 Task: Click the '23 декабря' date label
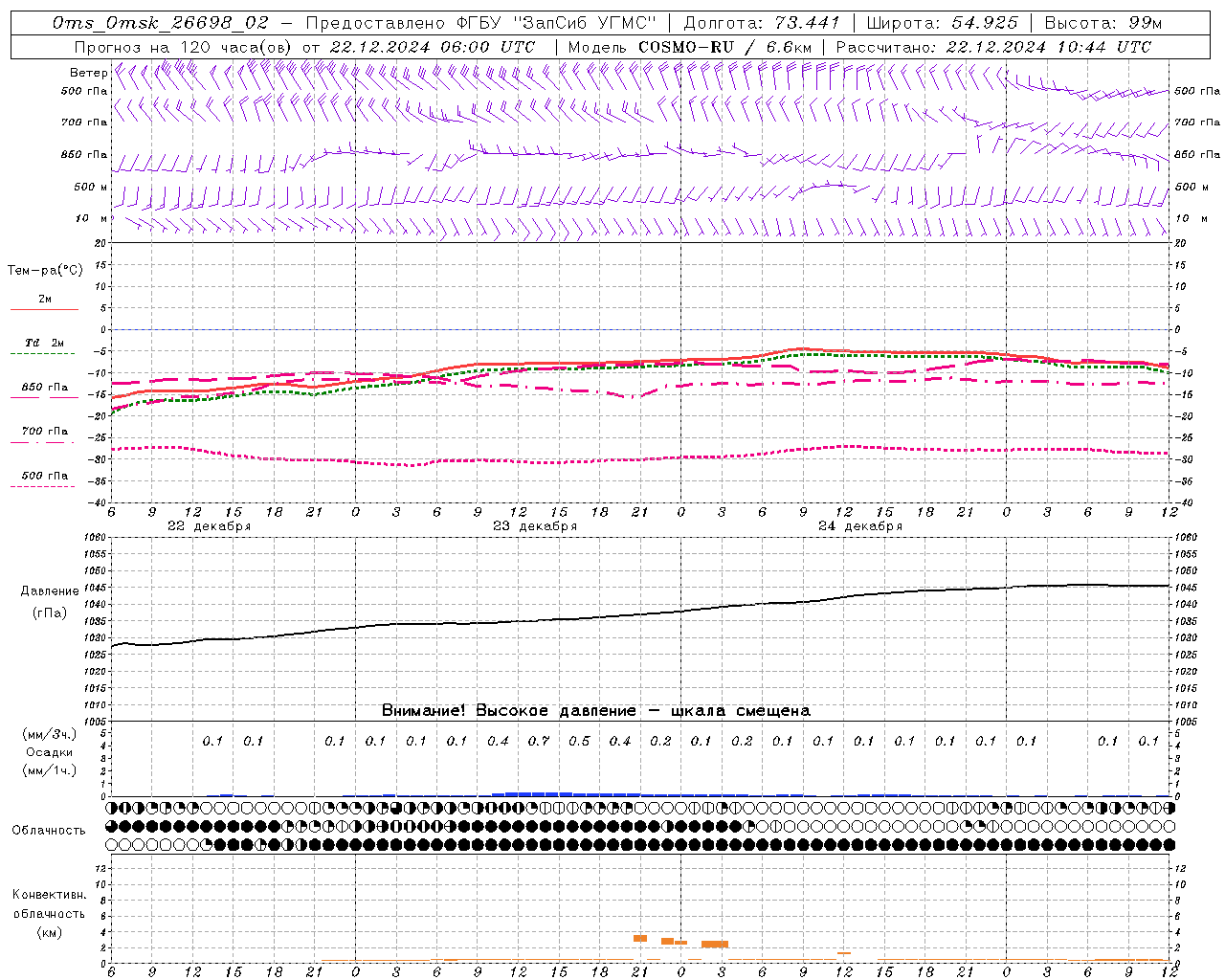pyautogui.click(x=535, y=526)
